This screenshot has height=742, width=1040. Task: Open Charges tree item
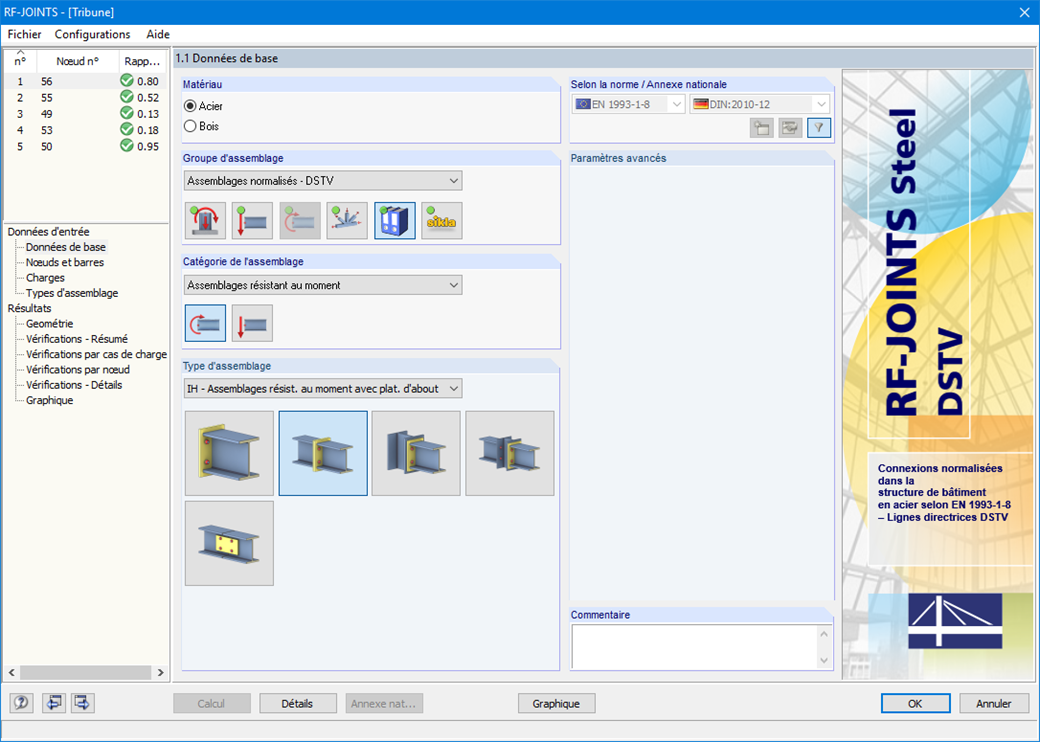45,277
